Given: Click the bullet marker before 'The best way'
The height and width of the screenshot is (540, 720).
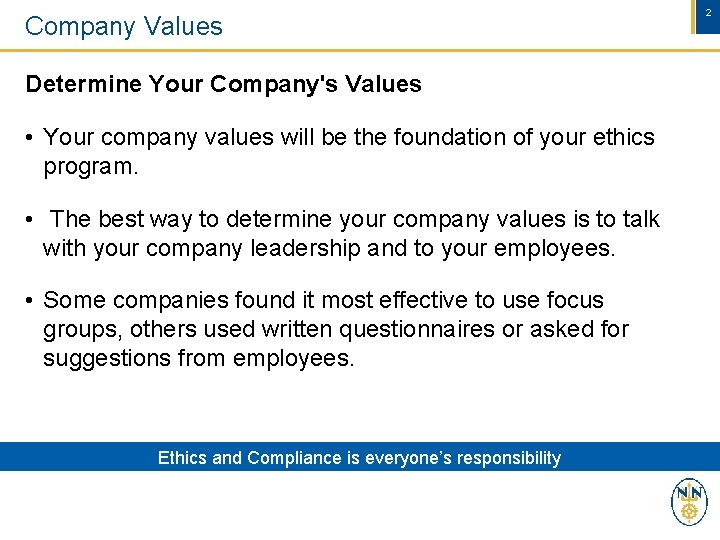Looking at the screenshot, I should pos(29,219).
